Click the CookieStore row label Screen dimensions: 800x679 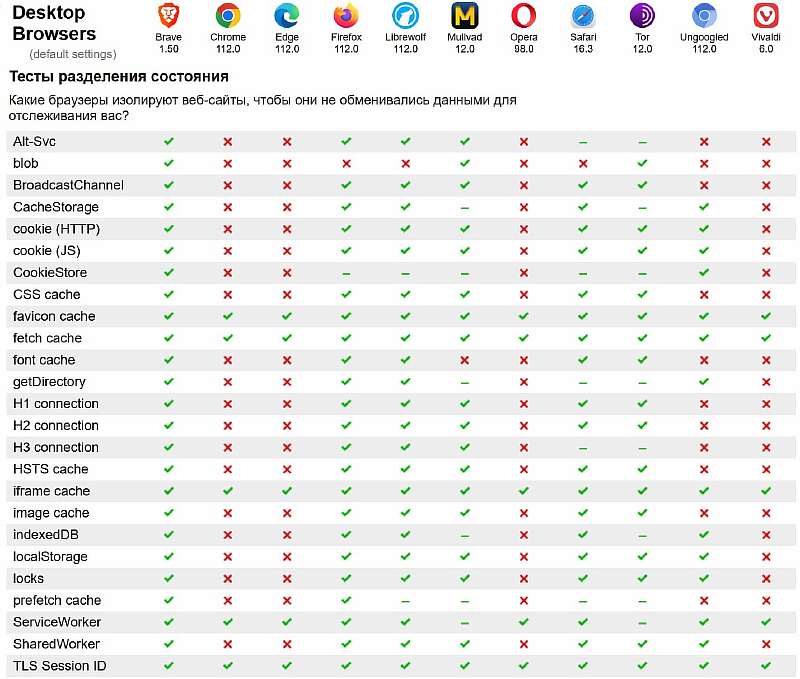(50, 273)
